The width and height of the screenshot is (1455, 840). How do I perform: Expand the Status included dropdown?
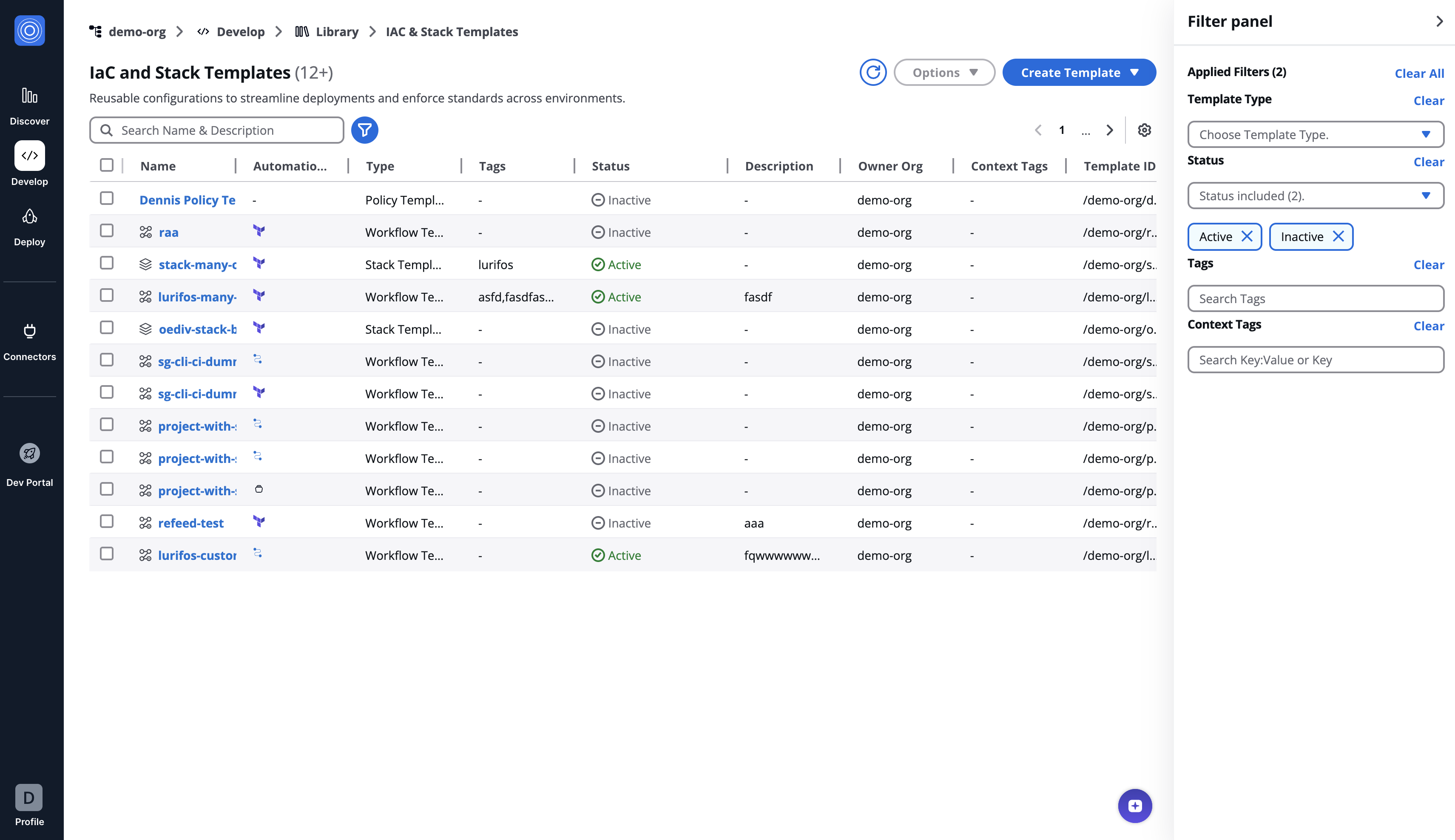pos(1316,196)
